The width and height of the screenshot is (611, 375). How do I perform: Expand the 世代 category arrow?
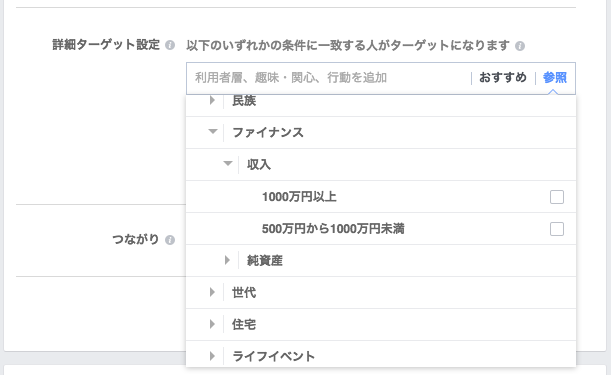coord(212,292)
